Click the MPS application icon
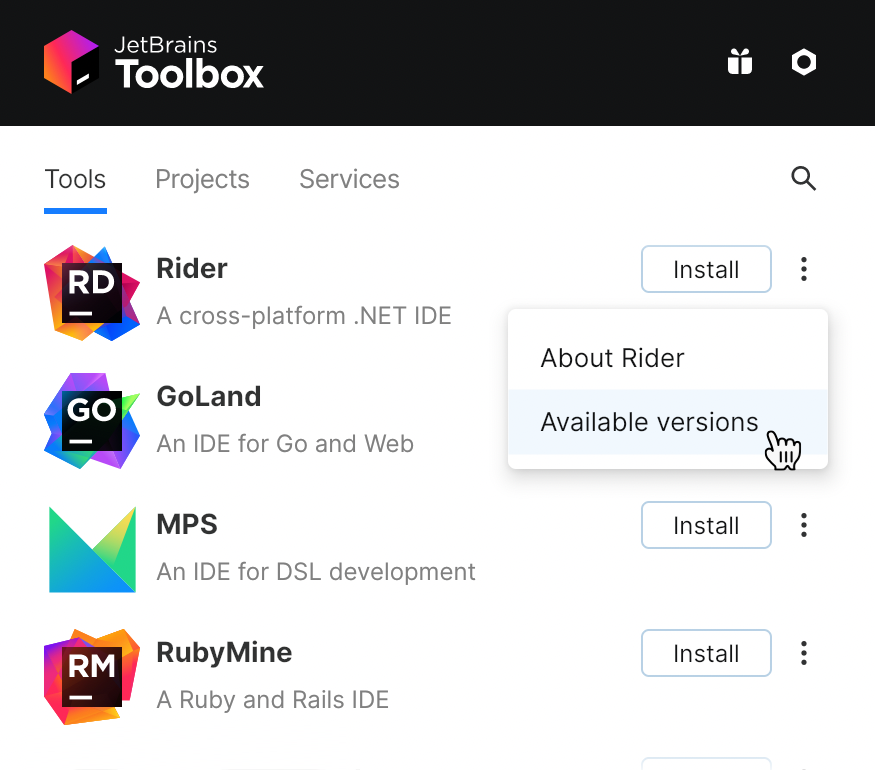Viewport: 875px width, 770px height. point(91,548)
